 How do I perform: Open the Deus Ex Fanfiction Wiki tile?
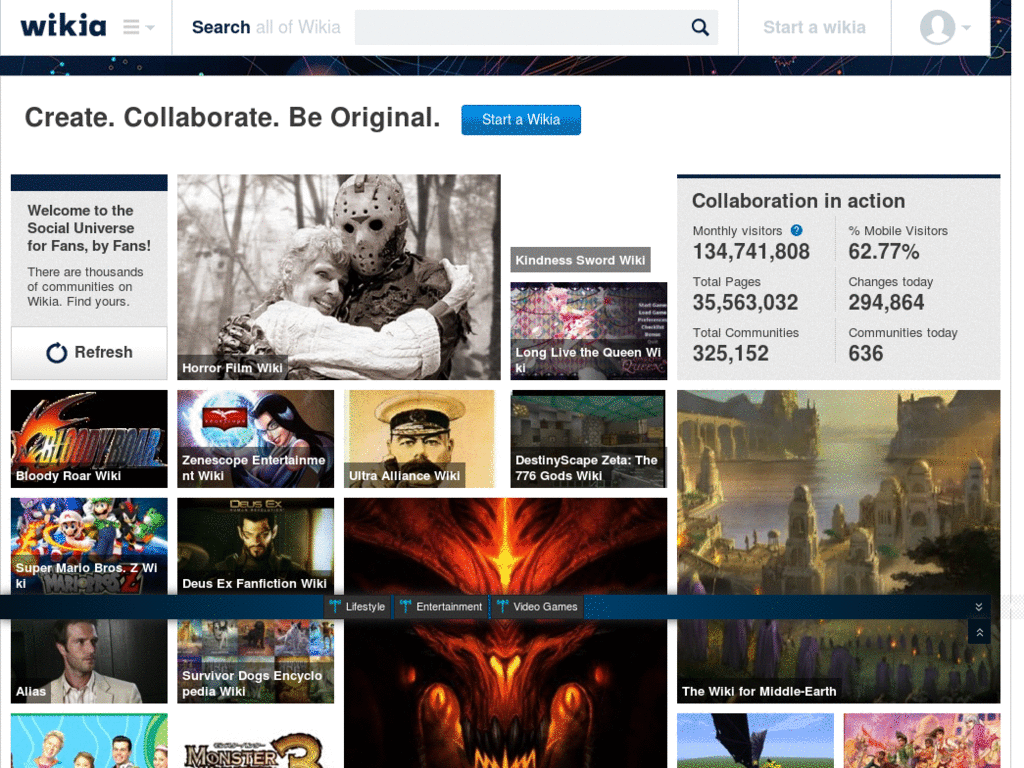[x=255, y=546]
